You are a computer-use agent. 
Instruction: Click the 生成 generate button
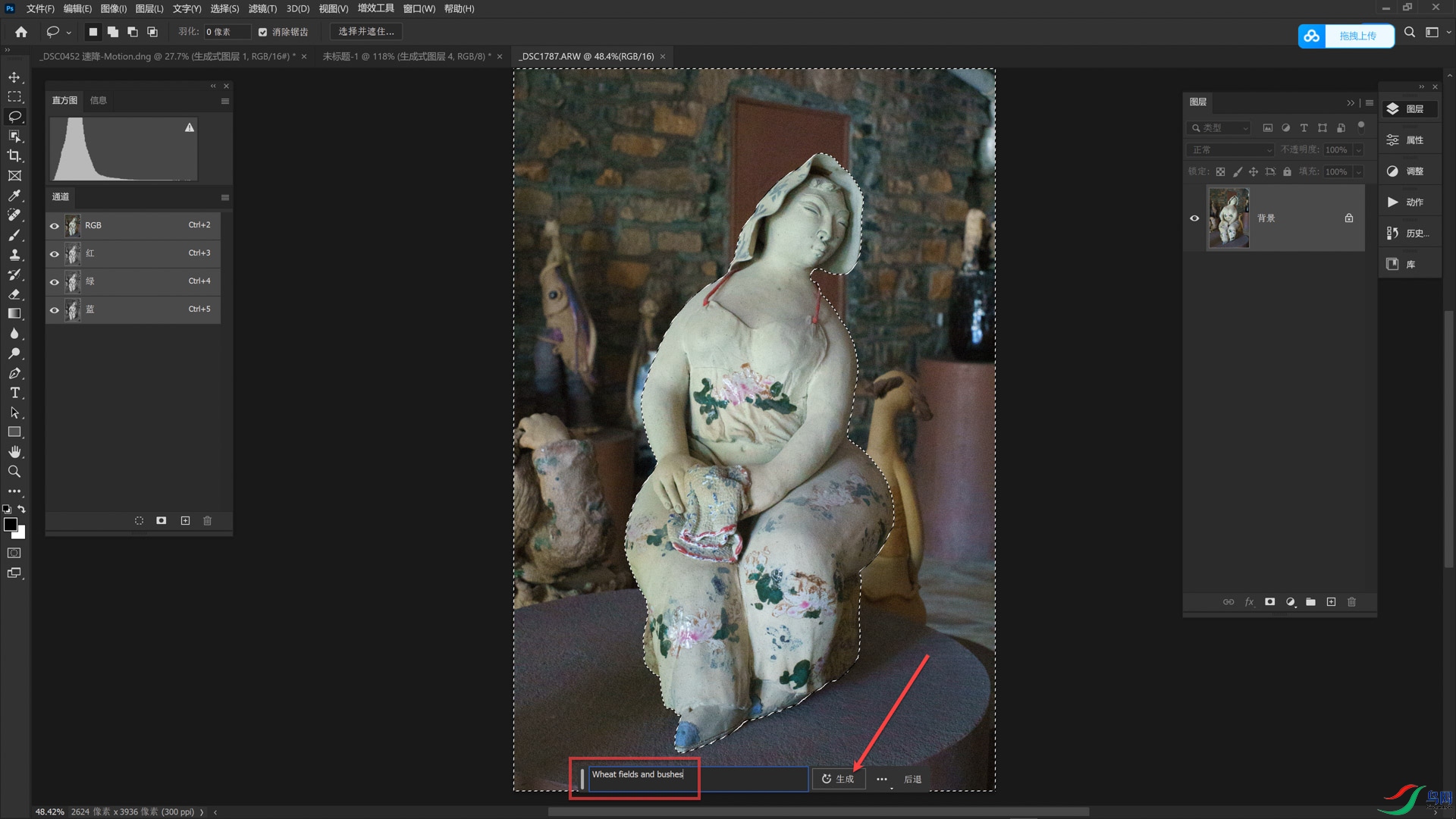pyautogui.click(x=838, y=779)
